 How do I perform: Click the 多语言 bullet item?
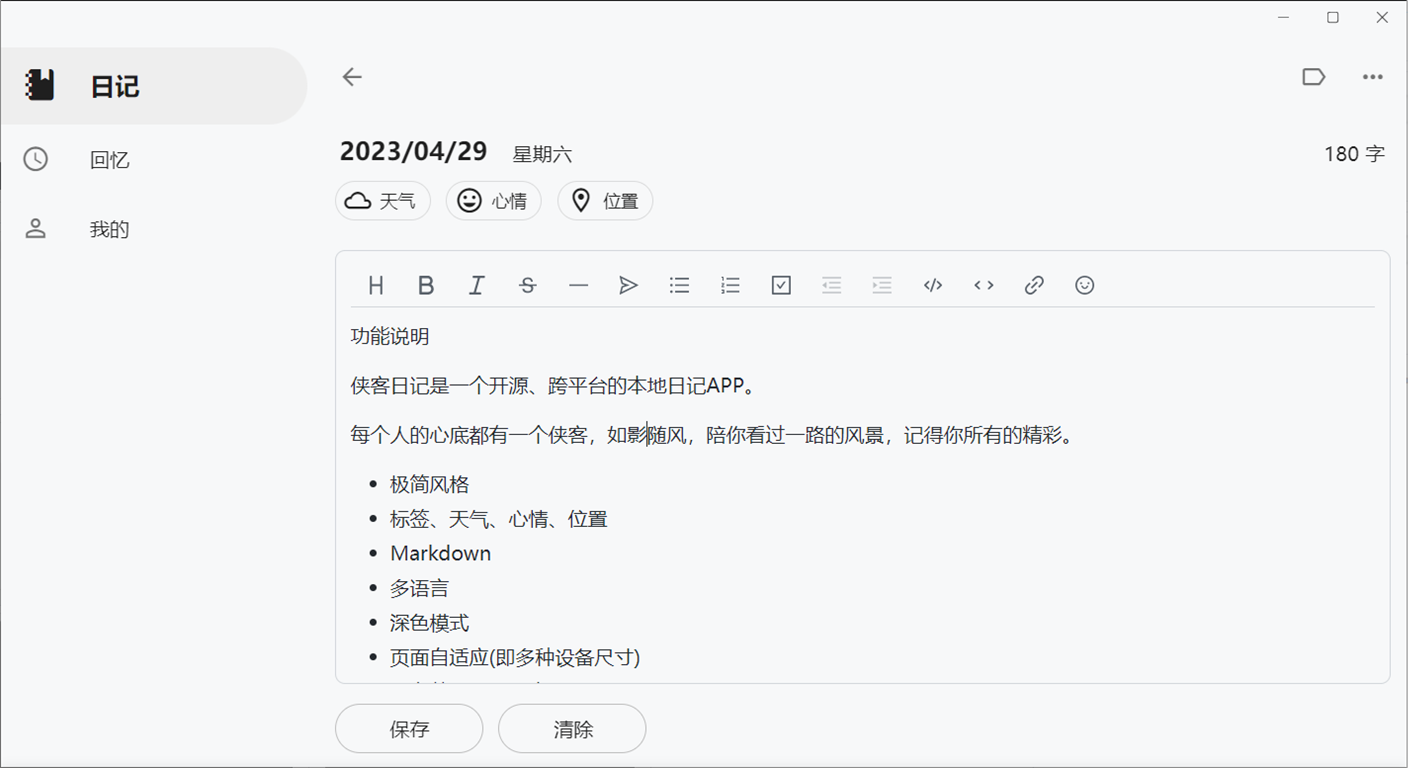pos(419,588)
